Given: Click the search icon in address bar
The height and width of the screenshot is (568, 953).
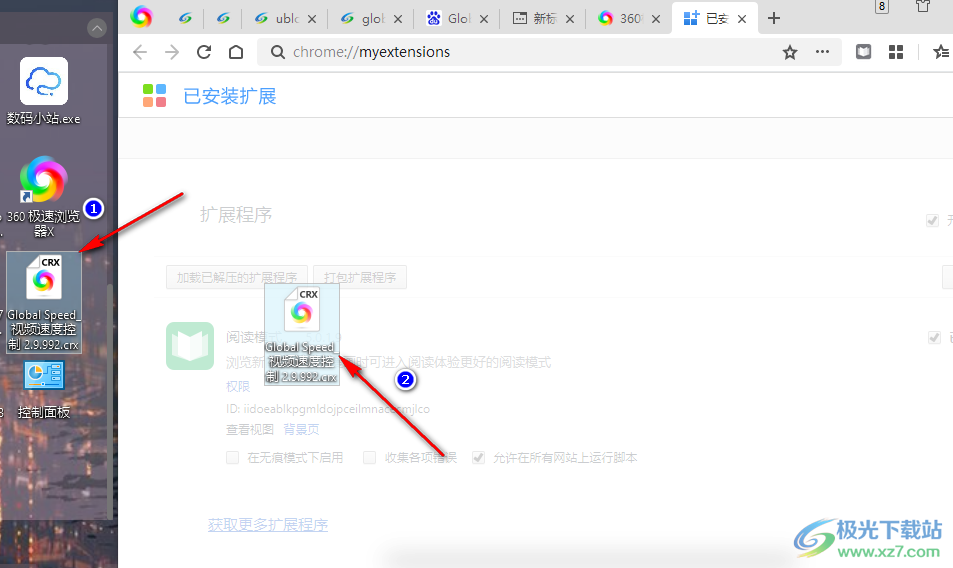Looking at the screenshot, I should 277,52.
